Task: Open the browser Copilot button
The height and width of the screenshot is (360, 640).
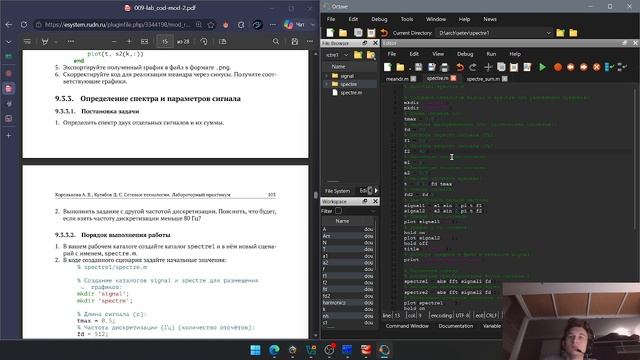Action: (289, 24)
